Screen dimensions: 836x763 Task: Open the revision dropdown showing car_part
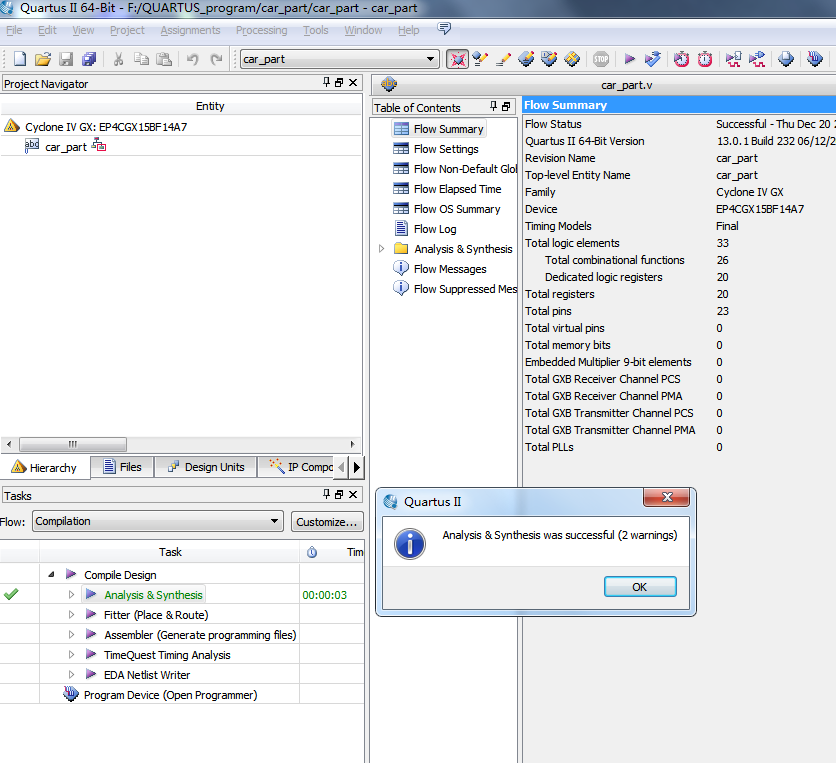[x=339, y=60]
